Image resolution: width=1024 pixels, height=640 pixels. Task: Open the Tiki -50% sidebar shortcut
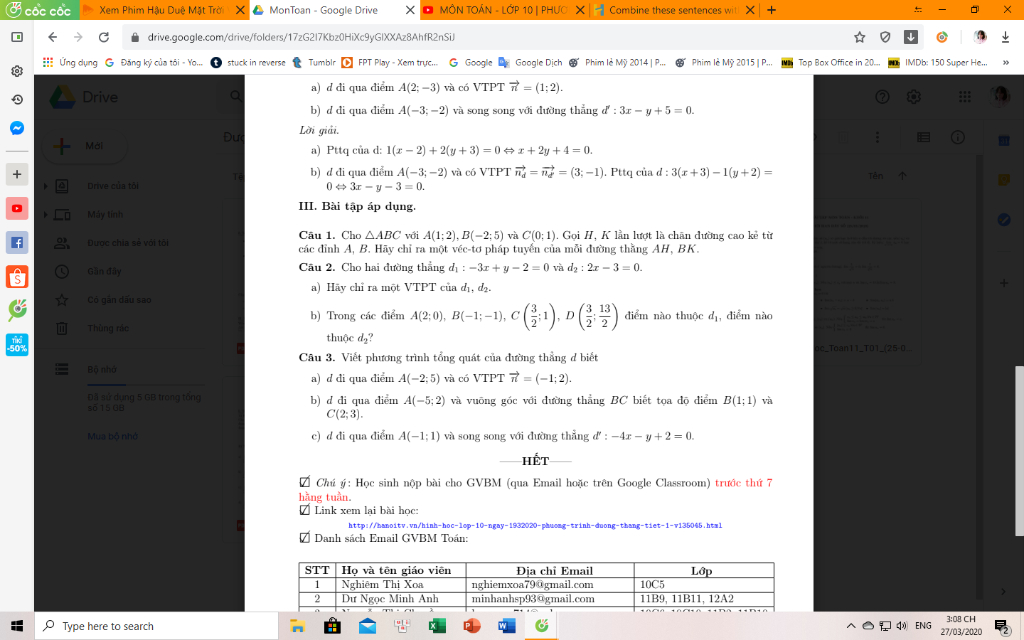tap(17, 344)
